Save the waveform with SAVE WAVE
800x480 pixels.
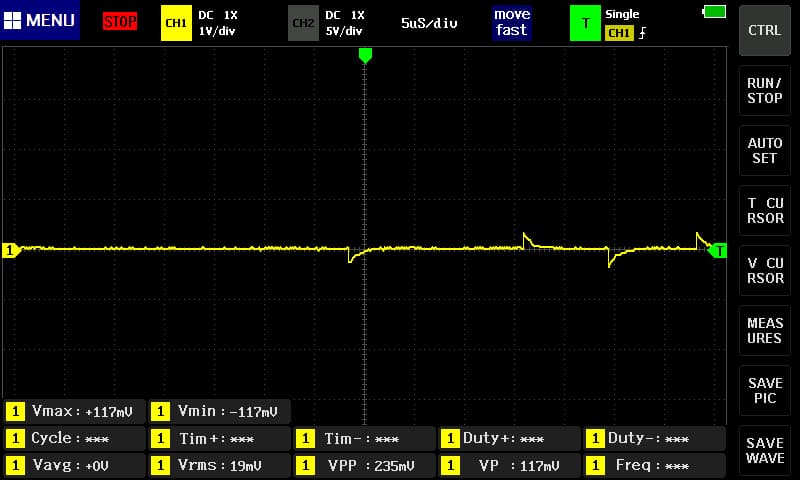[765, 450]
